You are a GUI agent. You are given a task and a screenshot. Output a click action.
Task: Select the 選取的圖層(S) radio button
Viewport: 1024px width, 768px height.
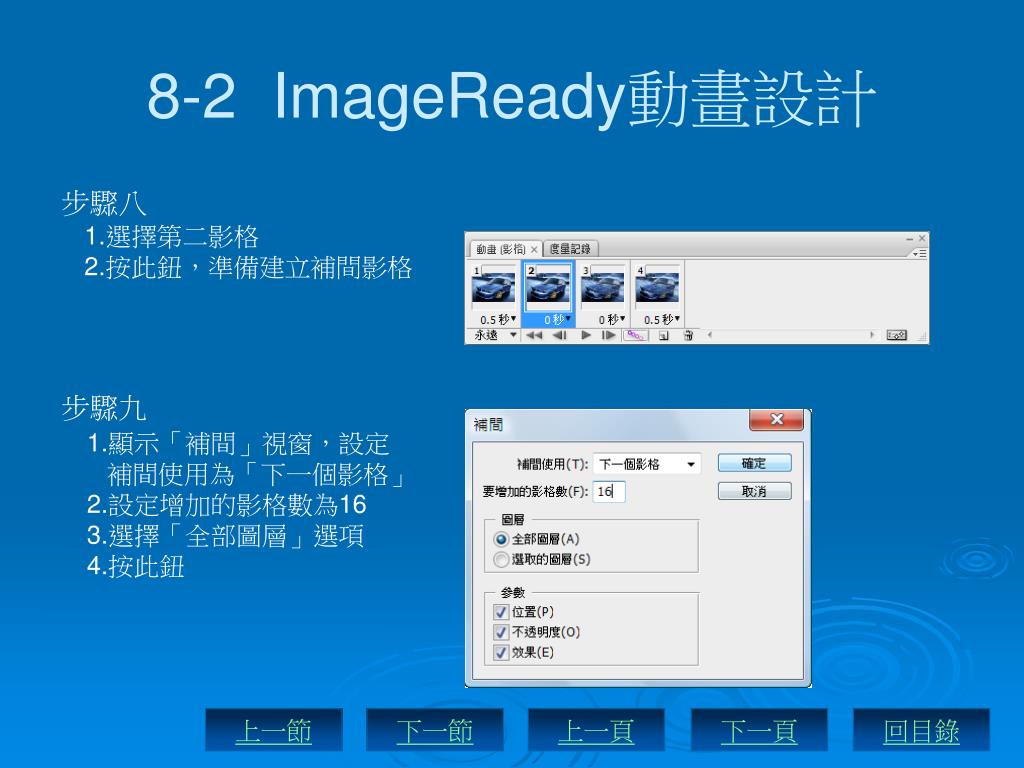pyautogui.click(x=502, y=560)
